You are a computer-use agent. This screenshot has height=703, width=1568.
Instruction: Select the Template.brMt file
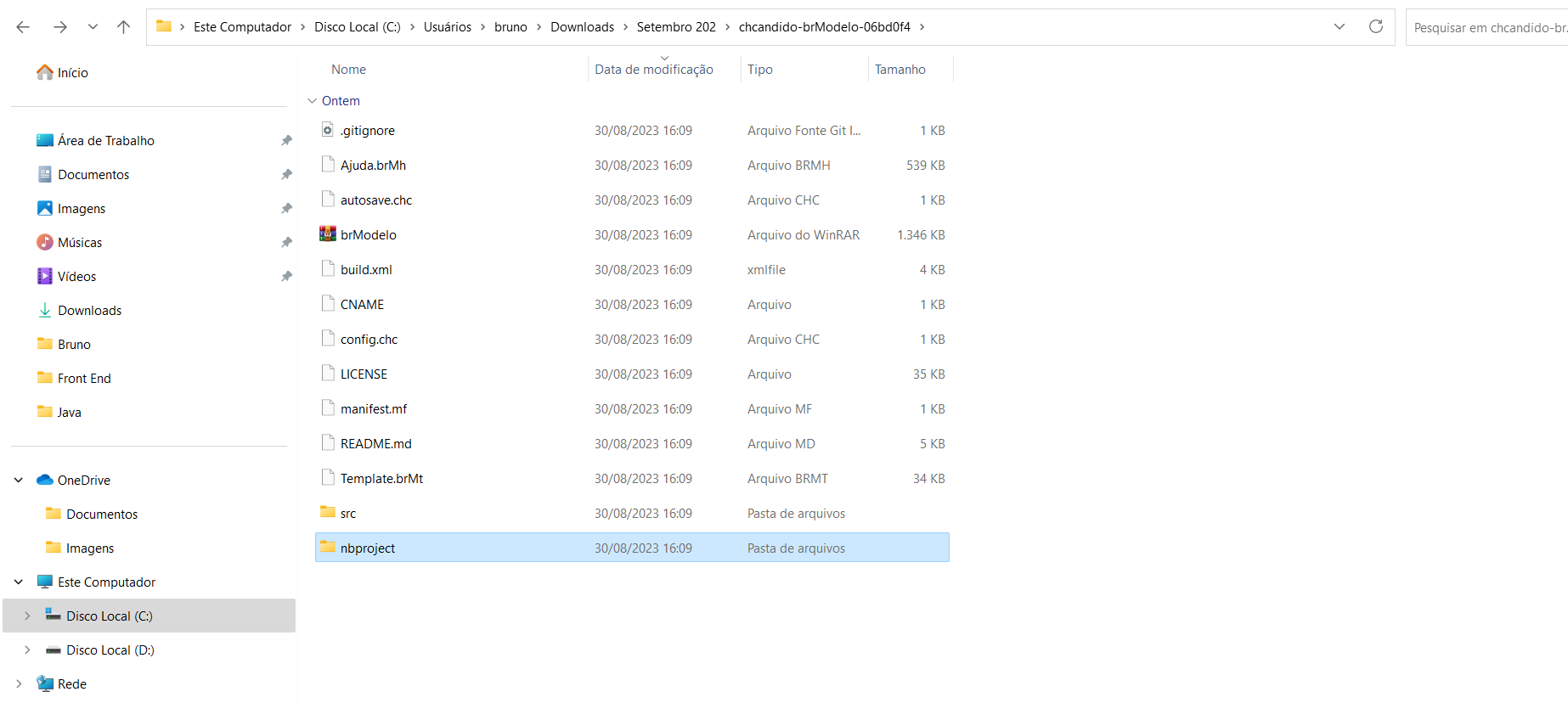[x=632, y=478]
